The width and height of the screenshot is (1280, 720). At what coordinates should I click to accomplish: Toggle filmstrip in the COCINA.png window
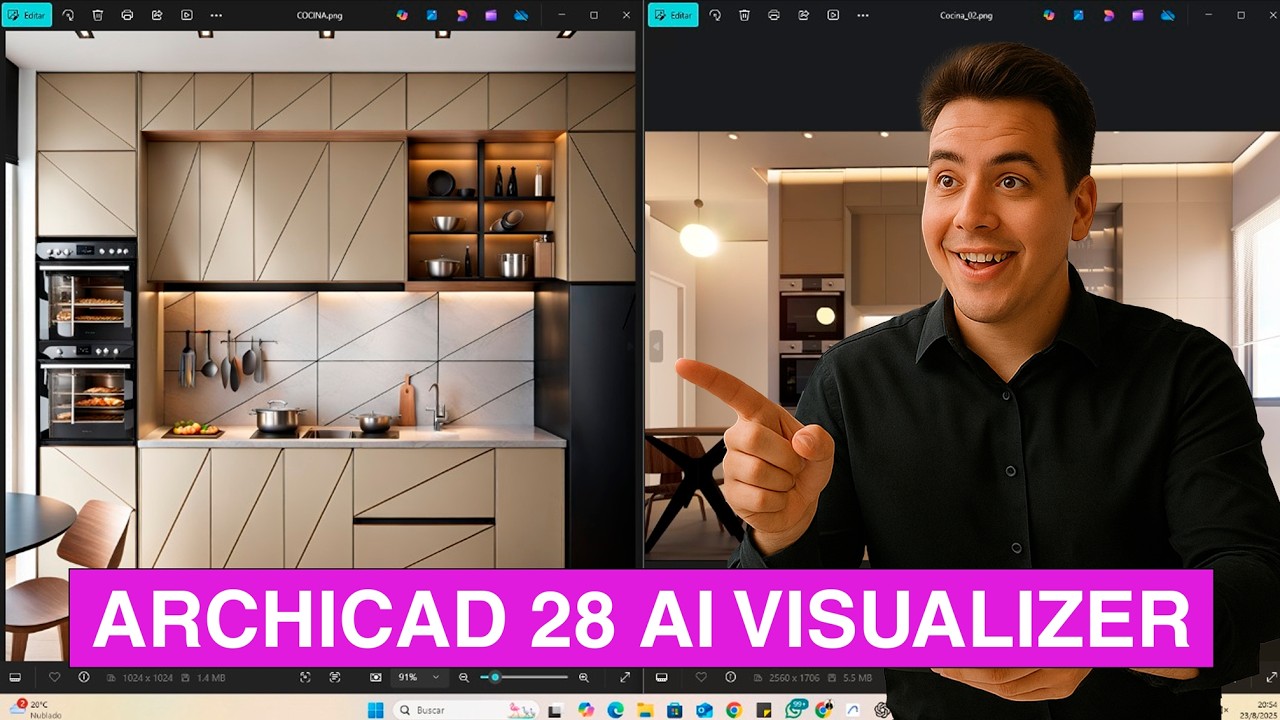pos(14,677)
